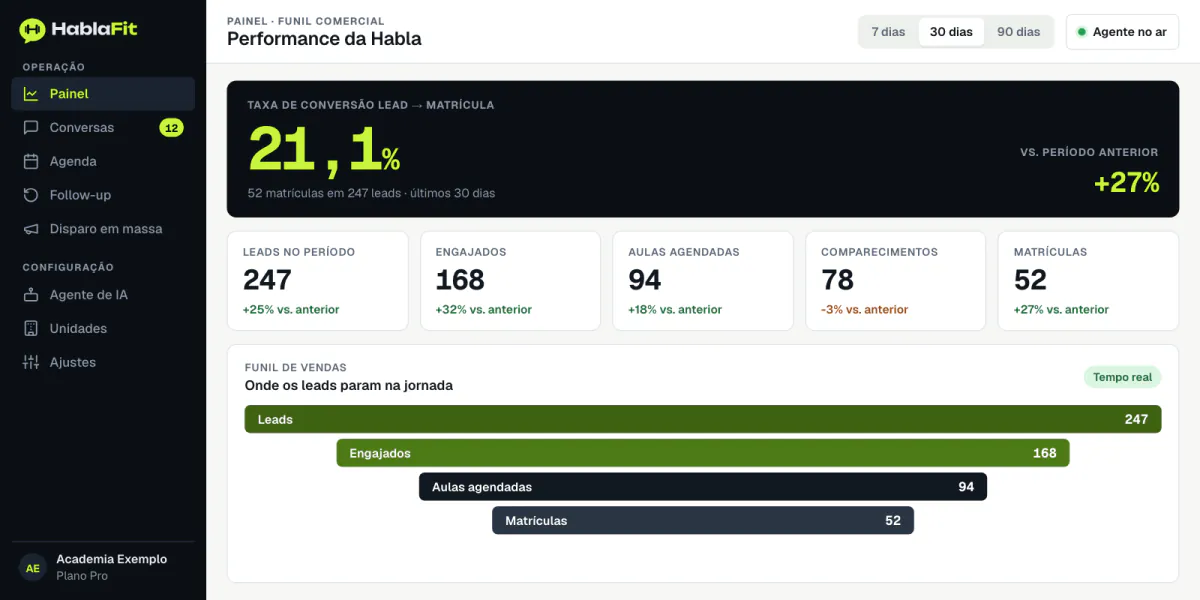Open the Painel menu item
Image resolution: width=1200 pixels, height=600 pixels.
[x=103, y=94]
